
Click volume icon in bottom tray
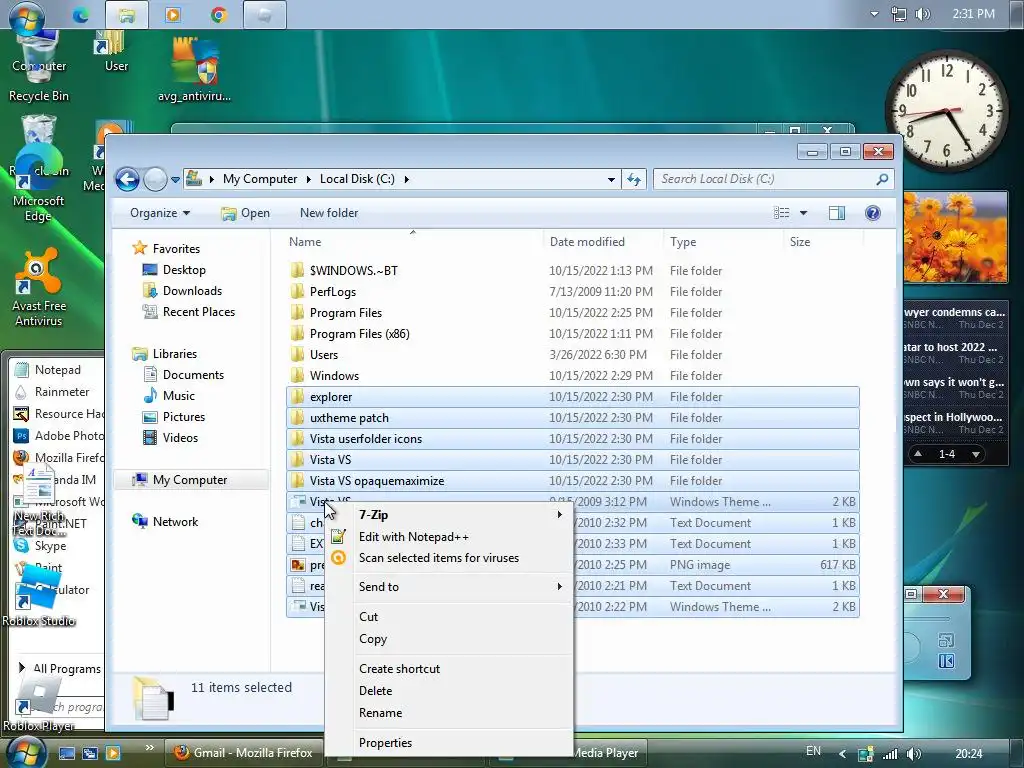(x=914, y=754)
